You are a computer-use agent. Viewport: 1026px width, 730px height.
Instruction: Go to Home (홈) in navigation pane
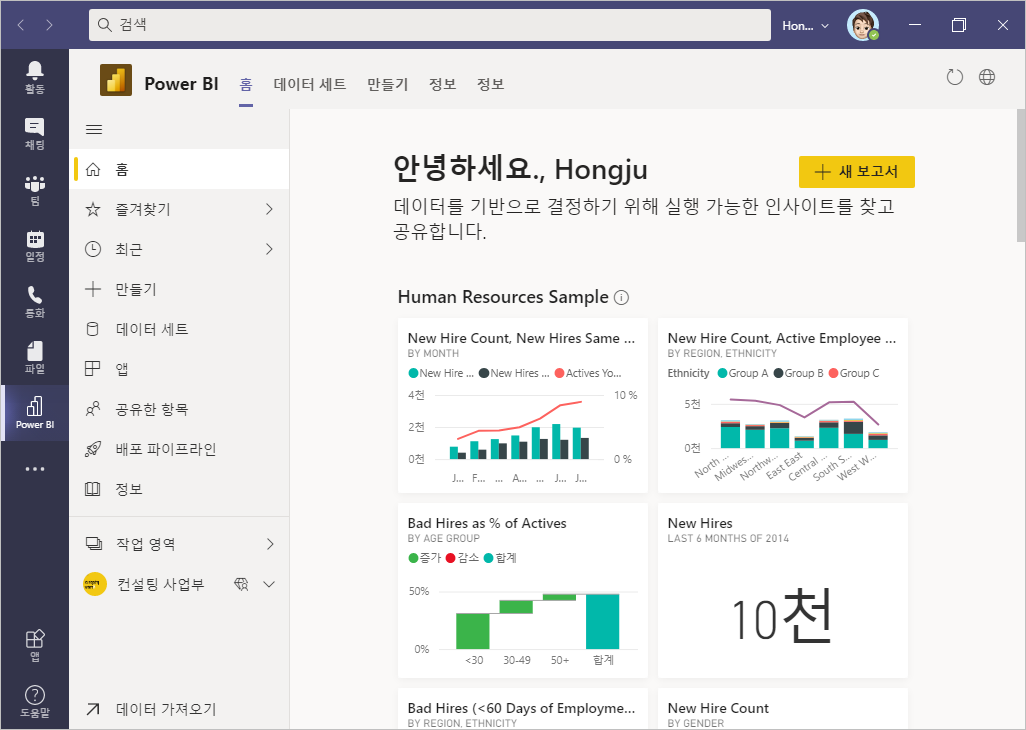(179, 169)
